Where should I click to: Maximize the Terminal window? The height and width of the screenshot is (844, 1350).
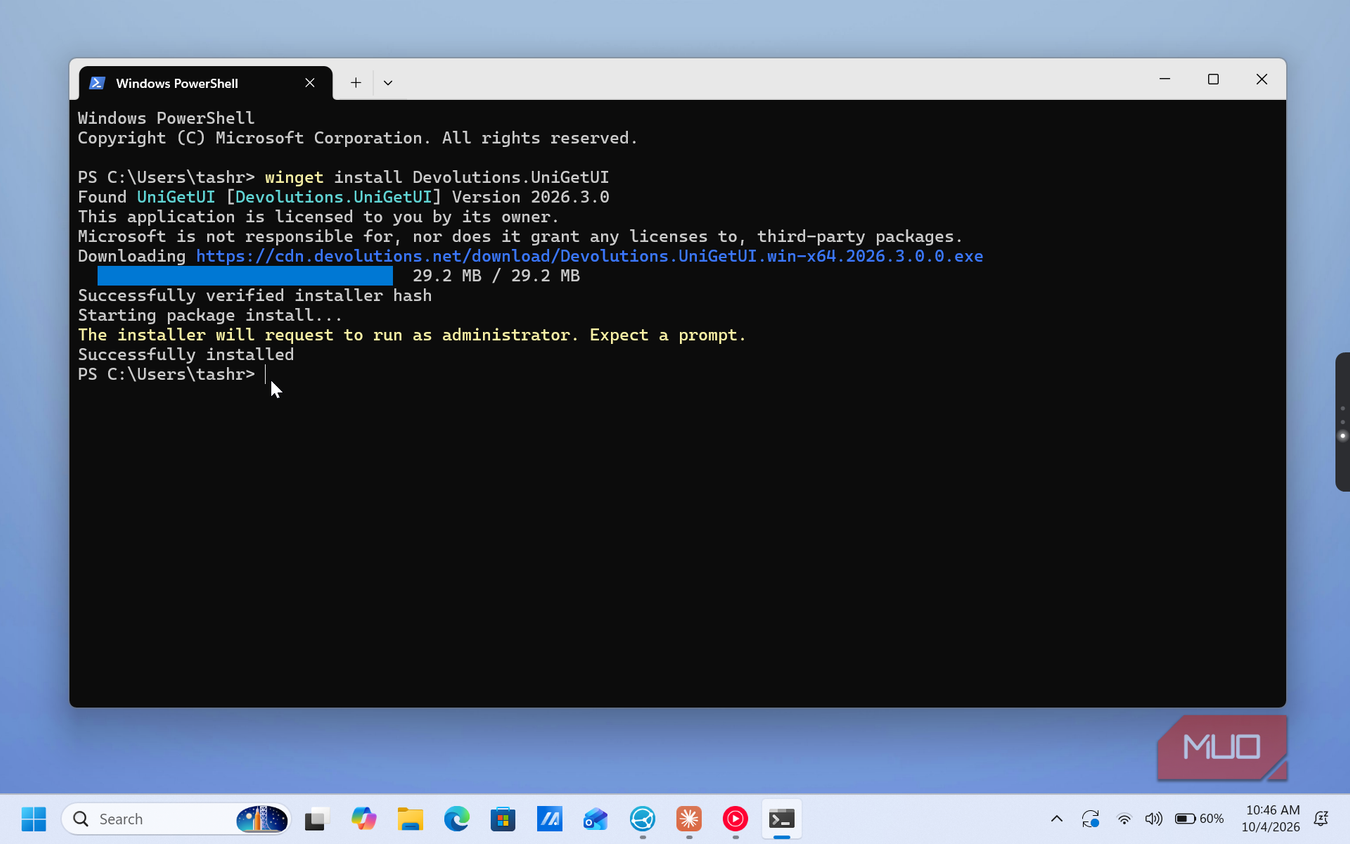tap(1213, 79)
